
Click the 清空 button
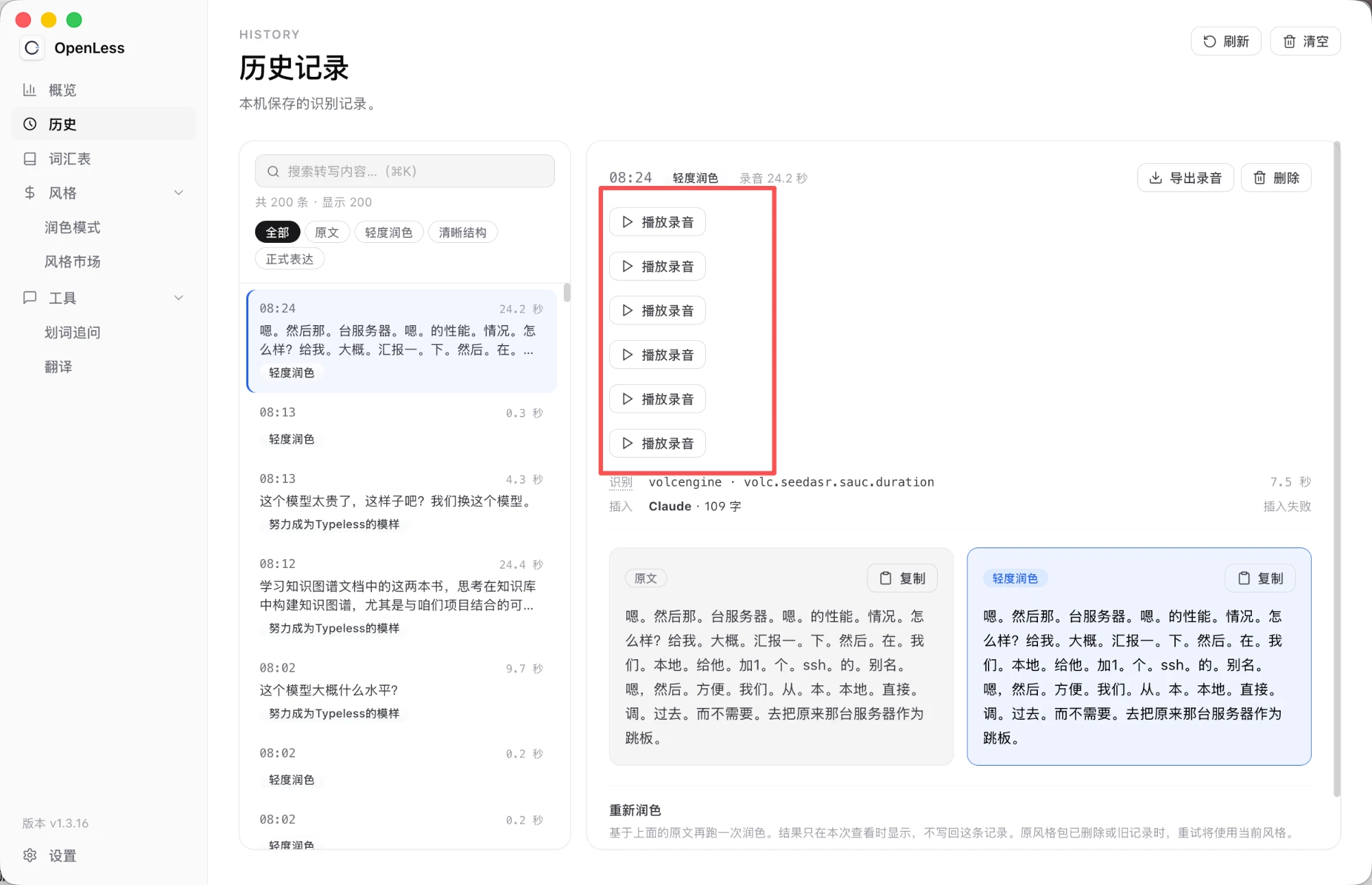tap(1305, 42)
